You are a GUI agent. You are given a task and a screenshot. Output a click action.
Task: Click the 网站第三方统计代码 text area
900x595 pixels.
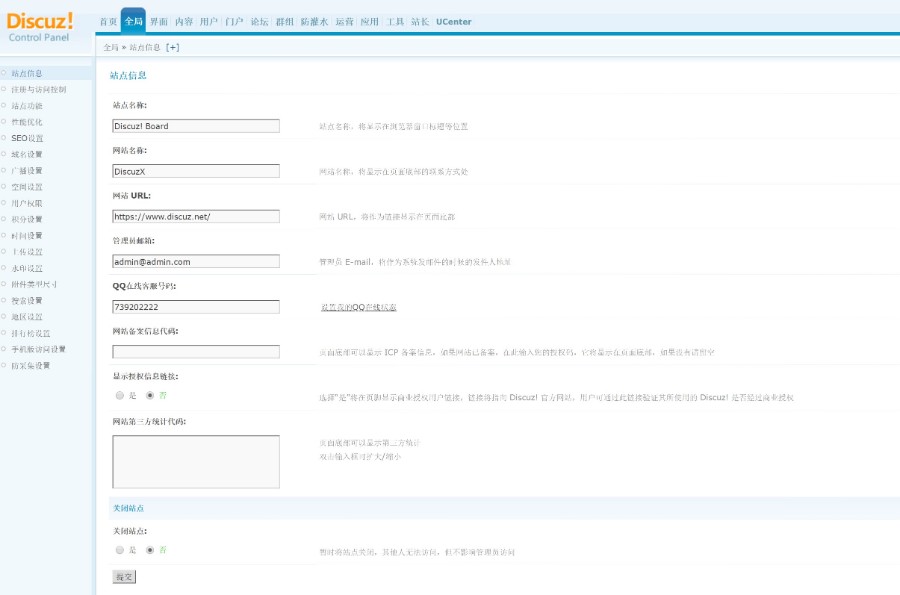196,462
